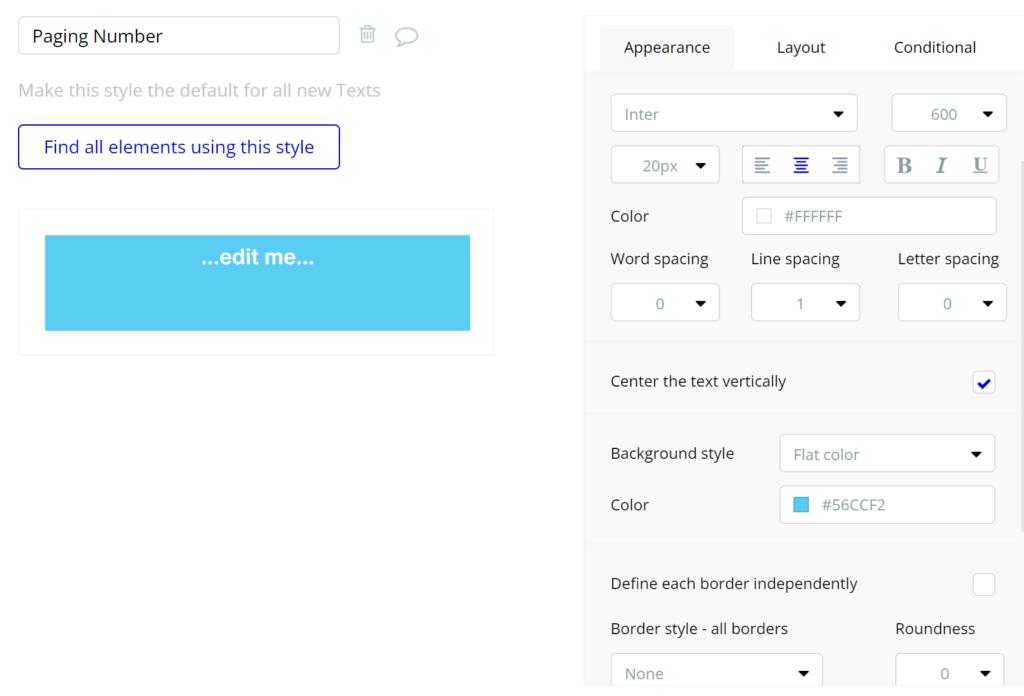Open the Line spacing dropdown
This screenshot has height=696, width=1024.
click(805, 302)
